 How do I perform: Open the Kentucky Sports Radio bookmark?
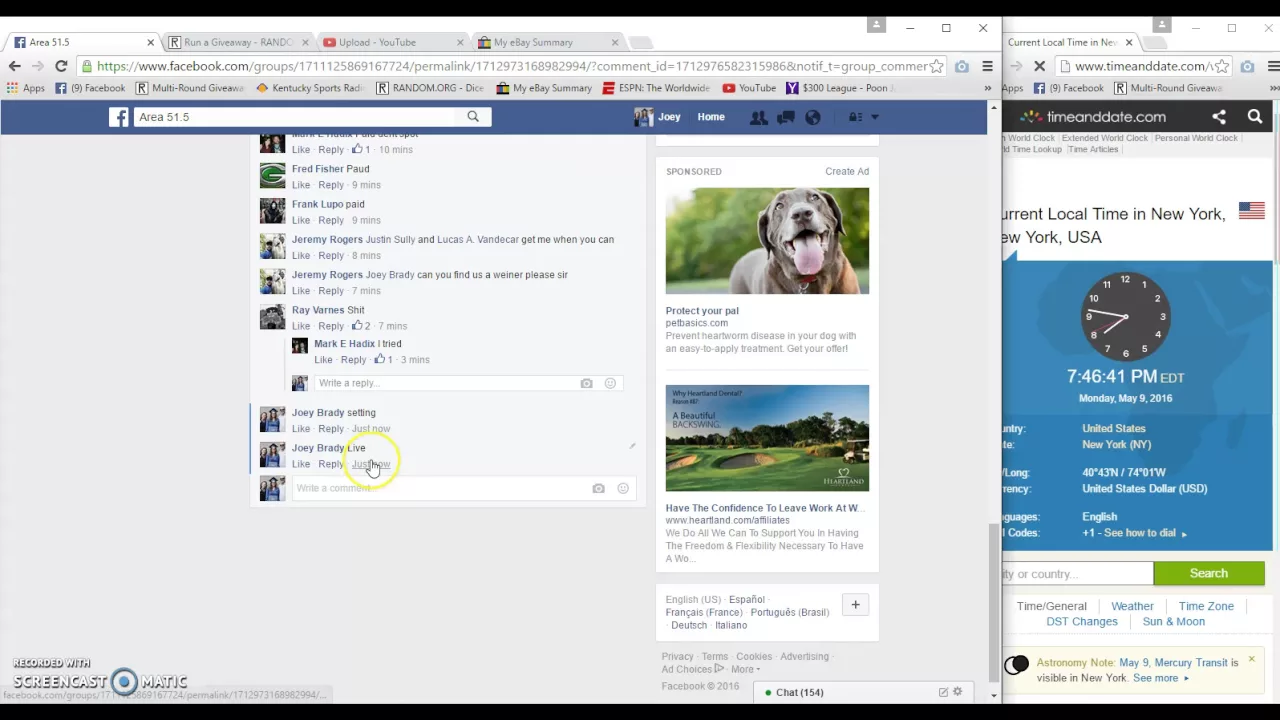310,88
